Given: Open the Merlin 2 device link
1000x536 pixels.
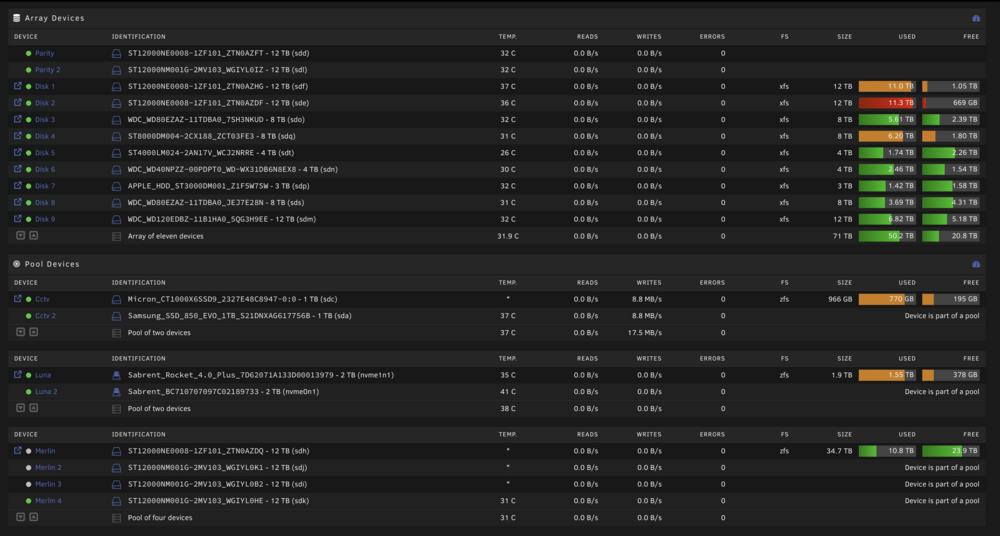Looking at the screenshot, I should 48,467.
